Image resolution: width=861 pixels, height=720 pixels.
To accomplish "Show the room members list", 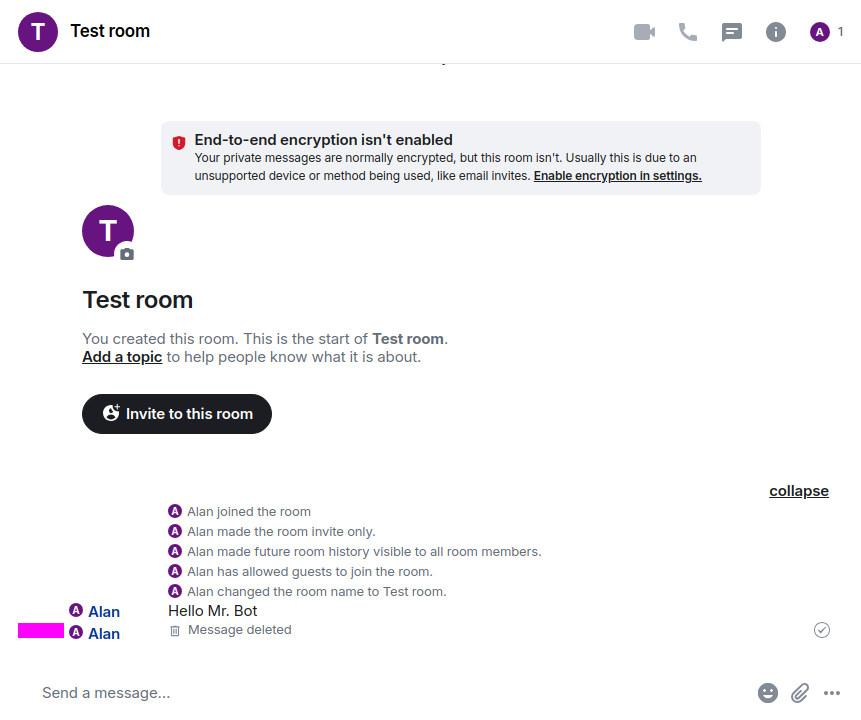I will [x=827, y=32].
